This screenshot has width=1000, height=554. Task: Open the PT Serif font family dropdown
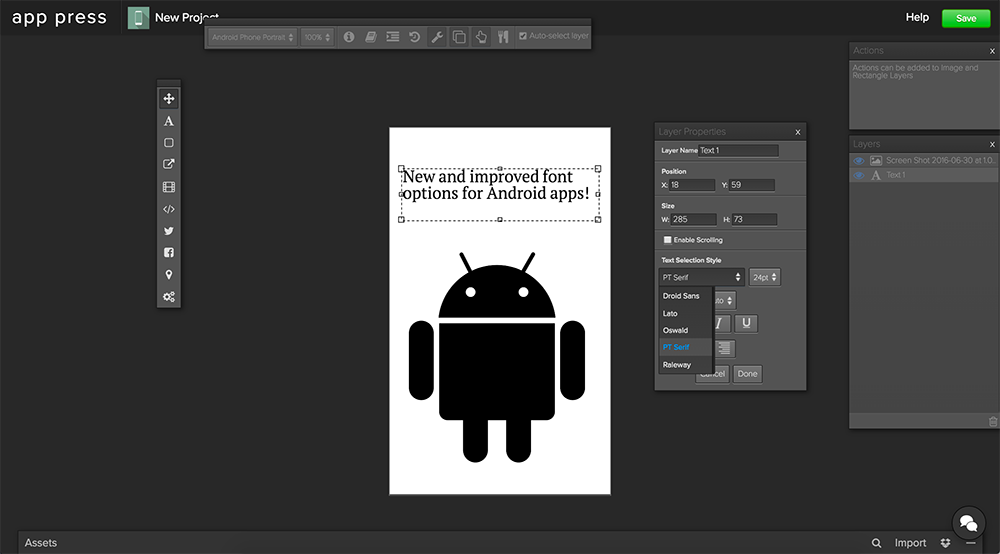[x=702, y=277]
